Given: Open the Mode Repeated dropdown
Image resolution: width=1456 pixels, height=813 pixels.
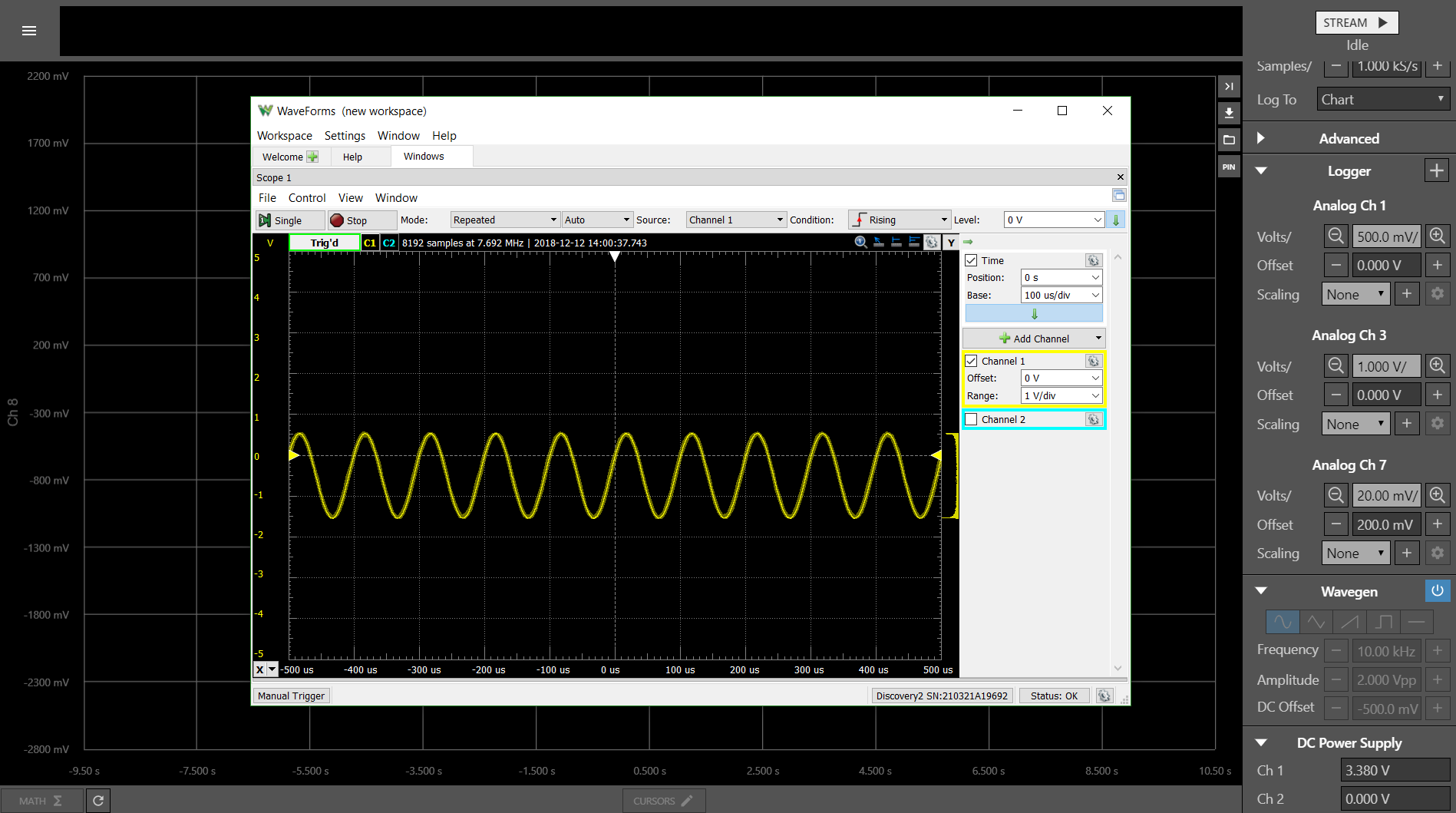Looking at the screenshot, I should (x=504, y=220).
